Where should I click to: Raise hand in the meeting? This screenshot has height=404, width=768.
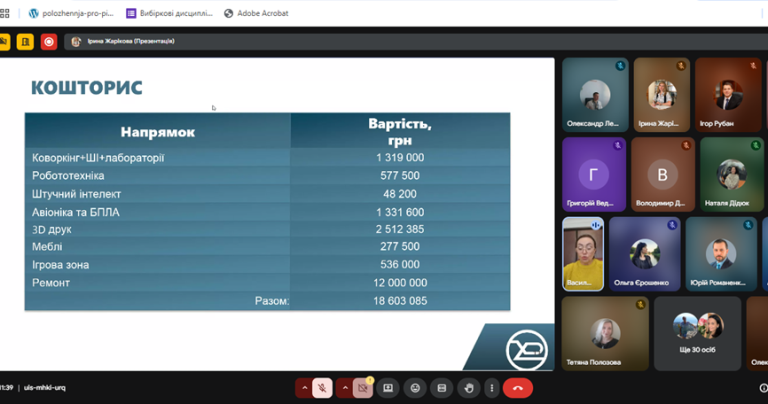[469, 388]
